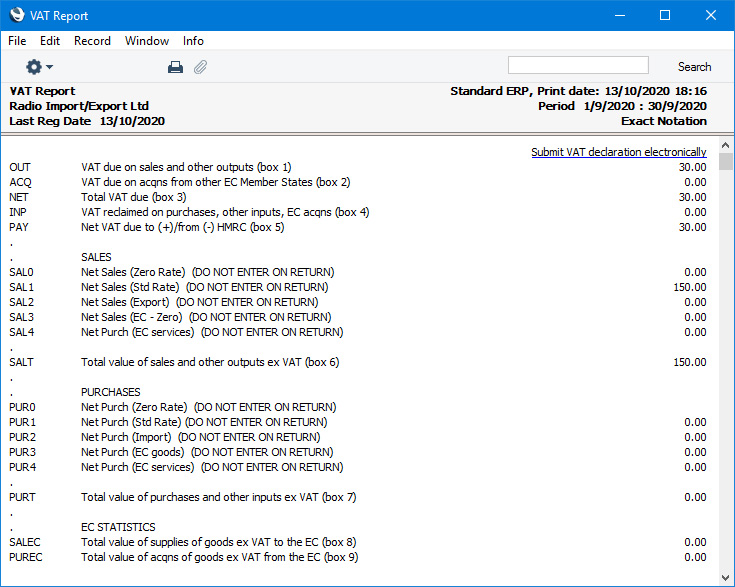Click the 'Exact Notation' header text

coord(664,121)
